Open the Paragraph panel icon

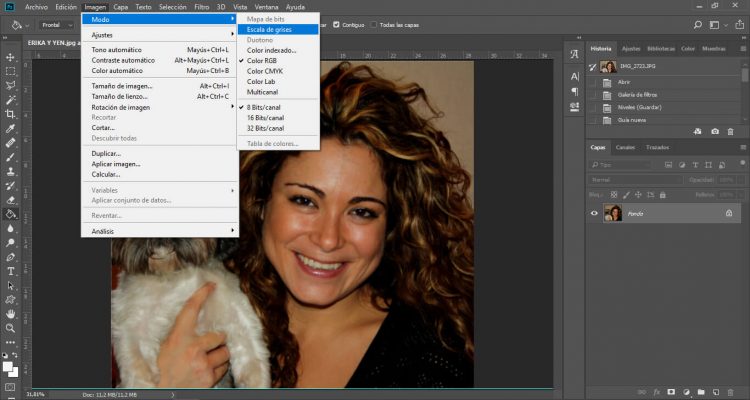click(574, 91)
